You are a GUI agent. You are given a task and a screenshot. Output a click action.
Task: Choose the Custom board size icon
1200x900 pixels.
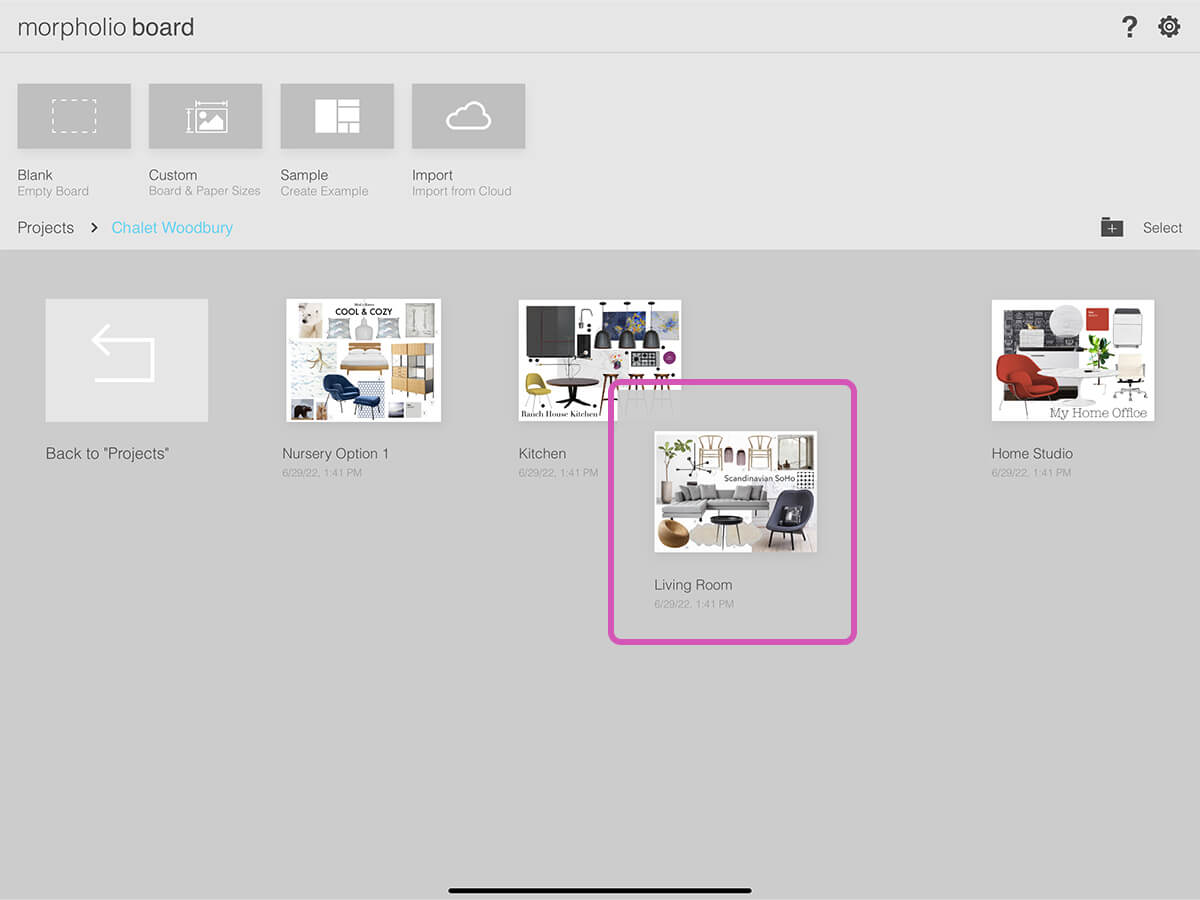coord(205,117)
